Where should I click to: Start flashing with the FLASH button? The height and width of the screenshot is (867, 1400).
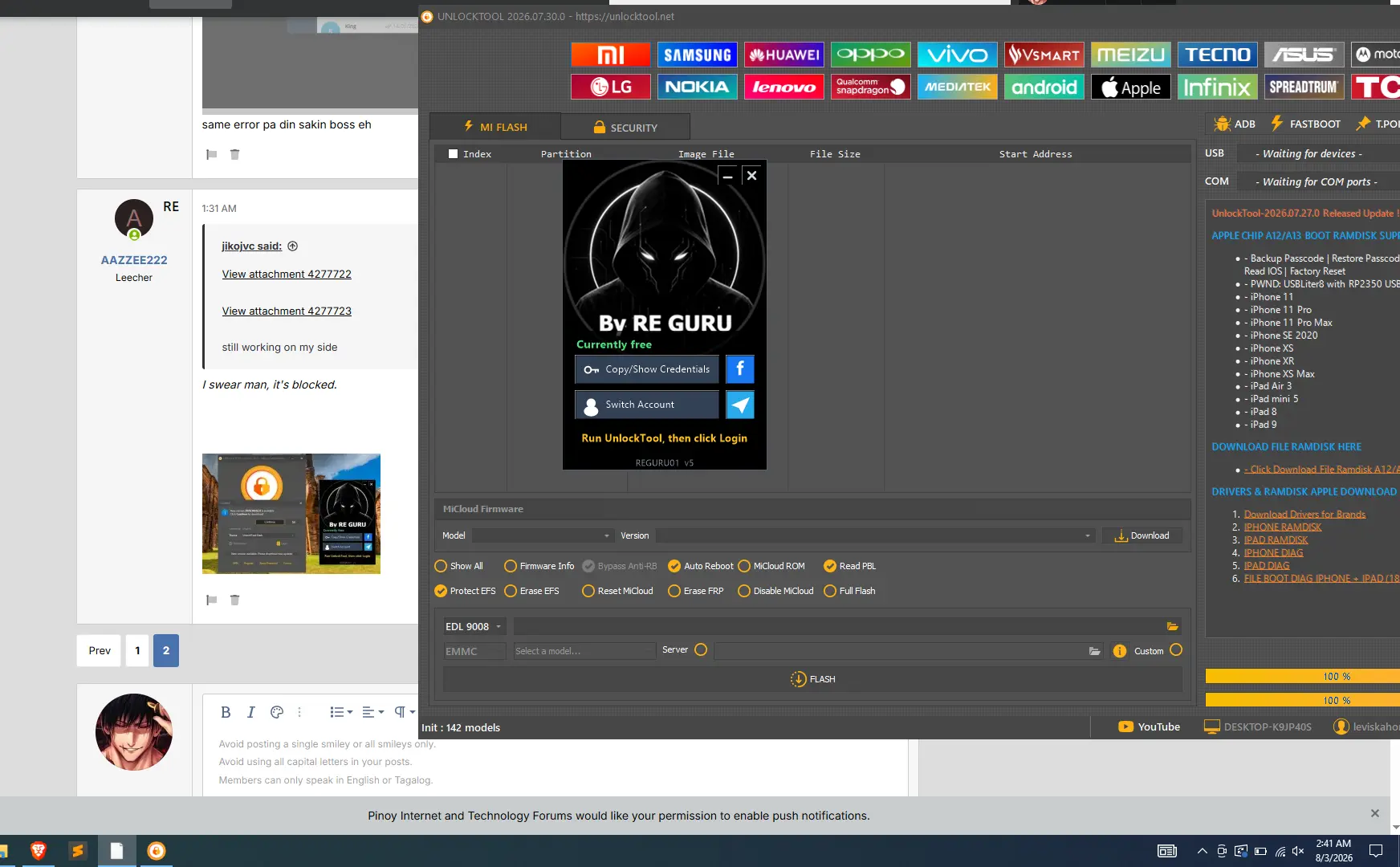[x=812, y=679]
